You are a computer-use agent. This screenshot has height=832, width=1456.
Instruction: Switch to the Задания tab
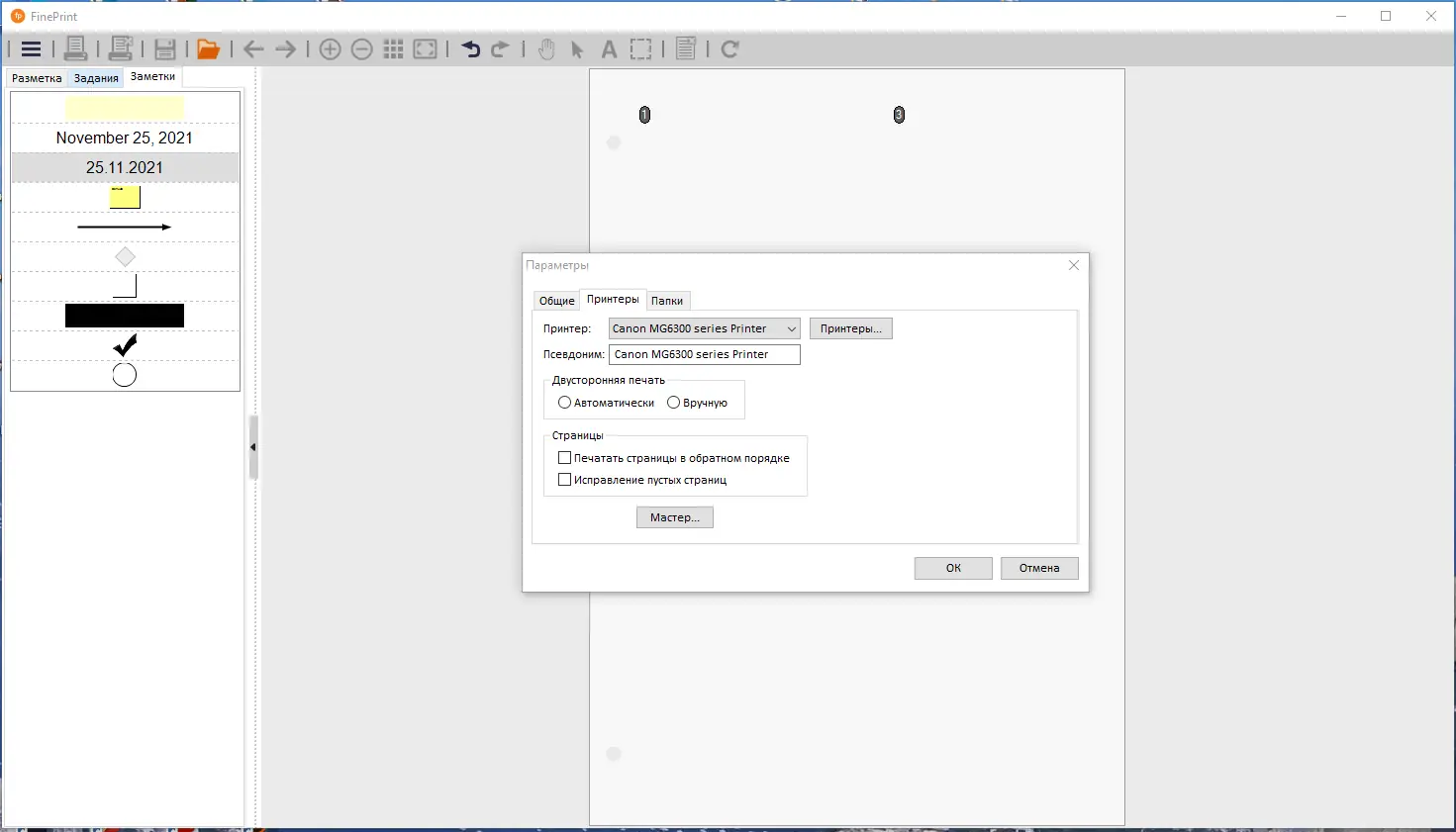pos(96,78)
